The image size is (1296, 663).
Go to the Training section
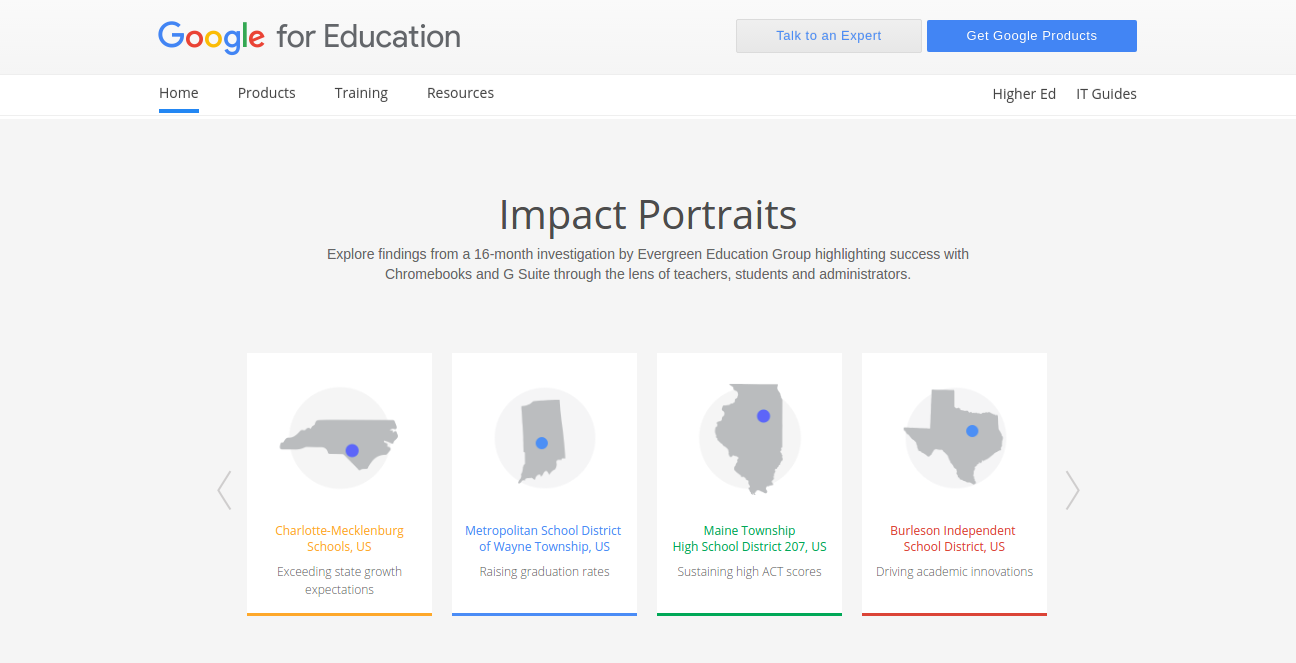[x=361, y=93]
